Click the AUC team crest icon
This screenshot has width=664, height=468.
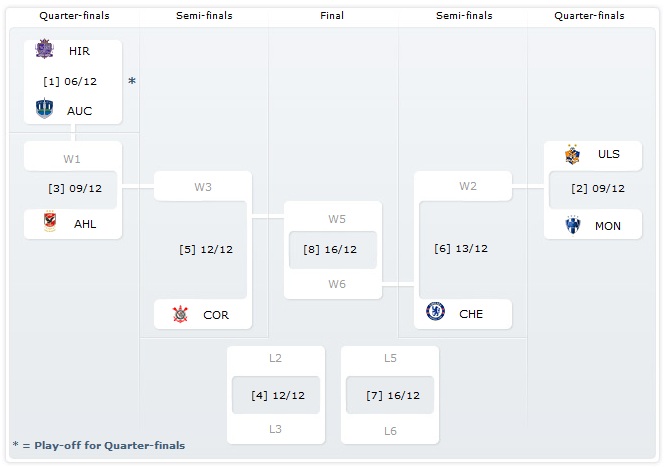[44, 110]
